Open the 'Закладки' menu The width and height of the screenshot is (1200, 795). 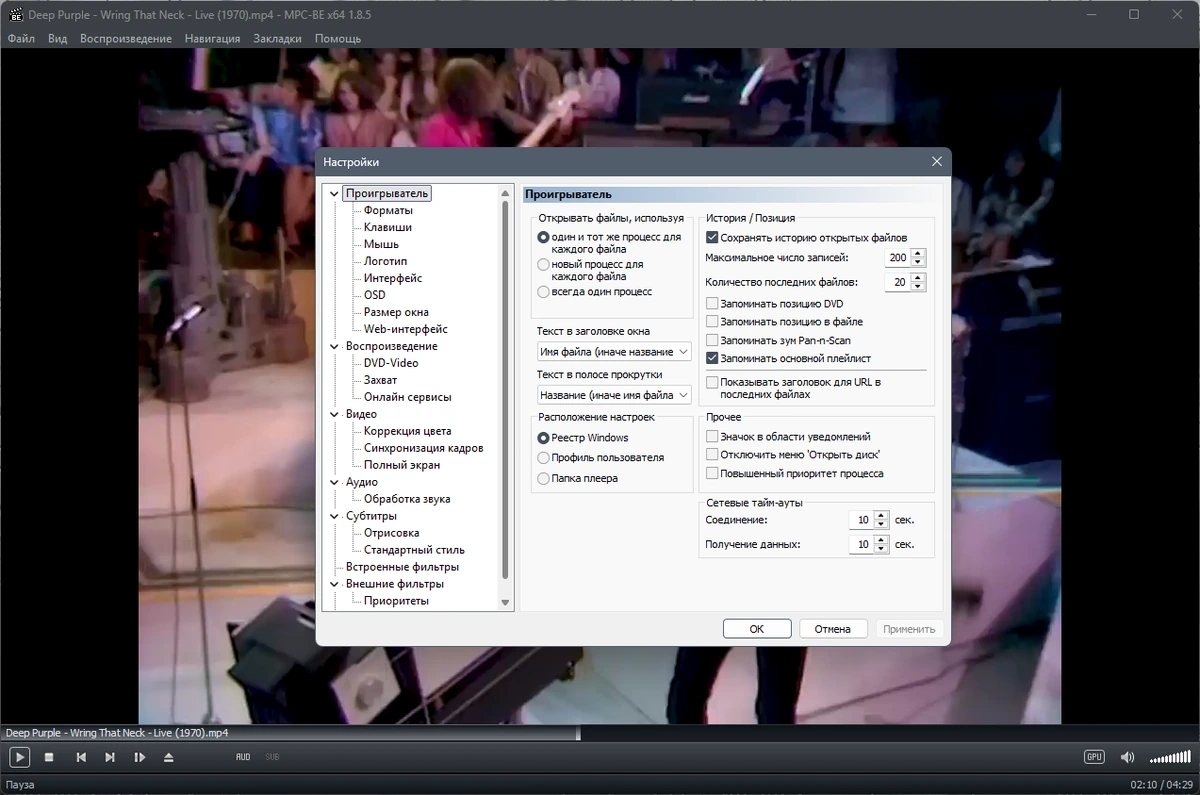pos(277,38)
